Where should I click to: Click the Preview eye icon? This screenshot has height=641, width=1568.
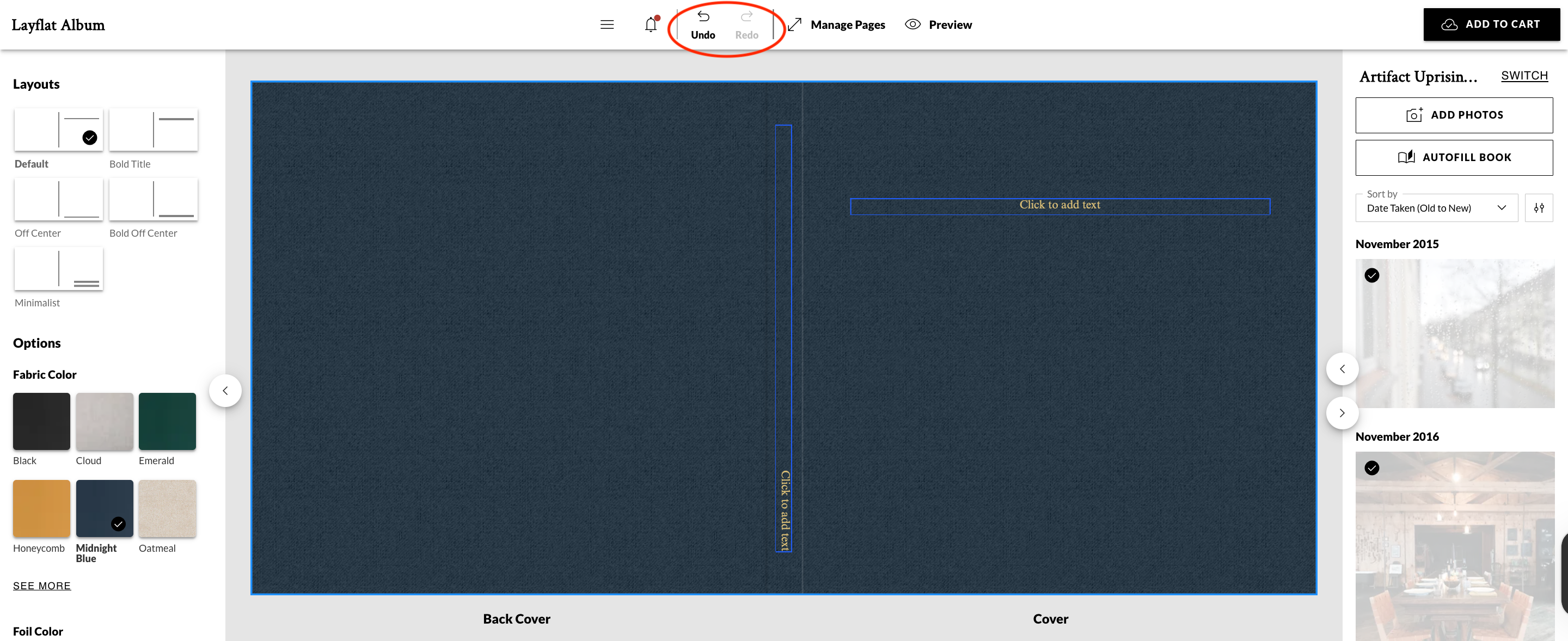[912, 24]
